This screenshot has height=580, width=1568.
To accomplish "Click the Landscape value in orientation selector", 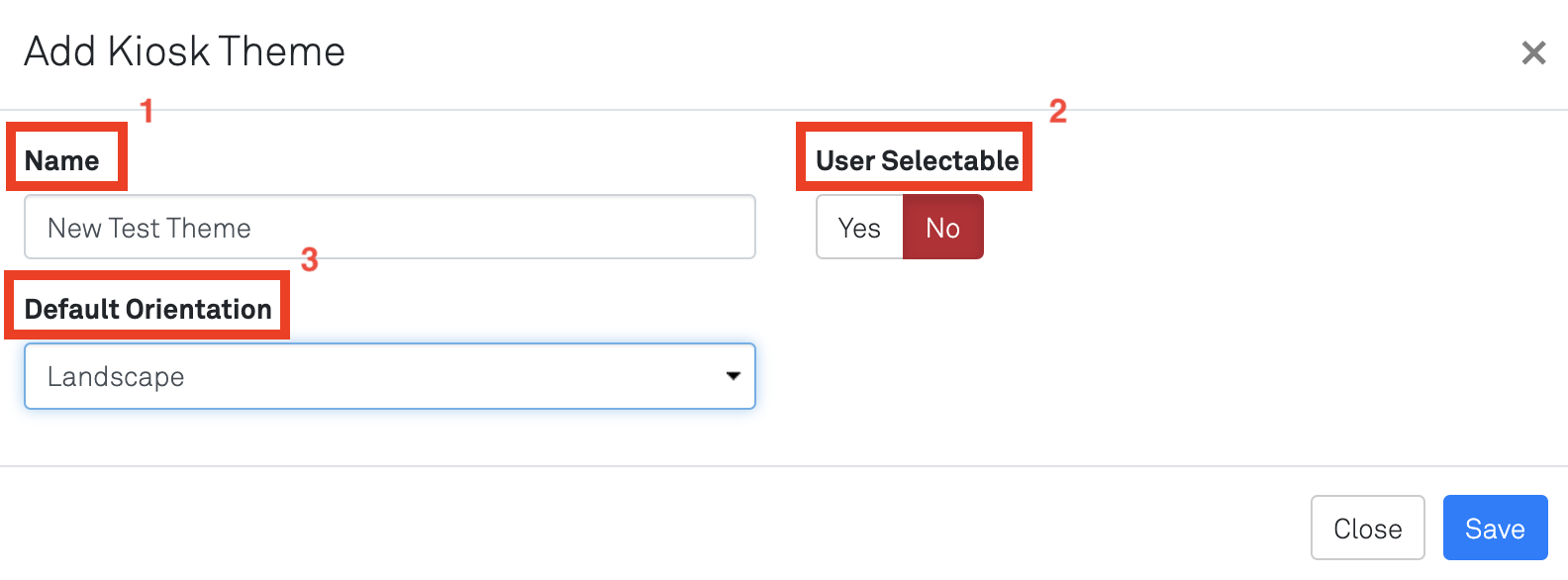I will pos(116,377).
